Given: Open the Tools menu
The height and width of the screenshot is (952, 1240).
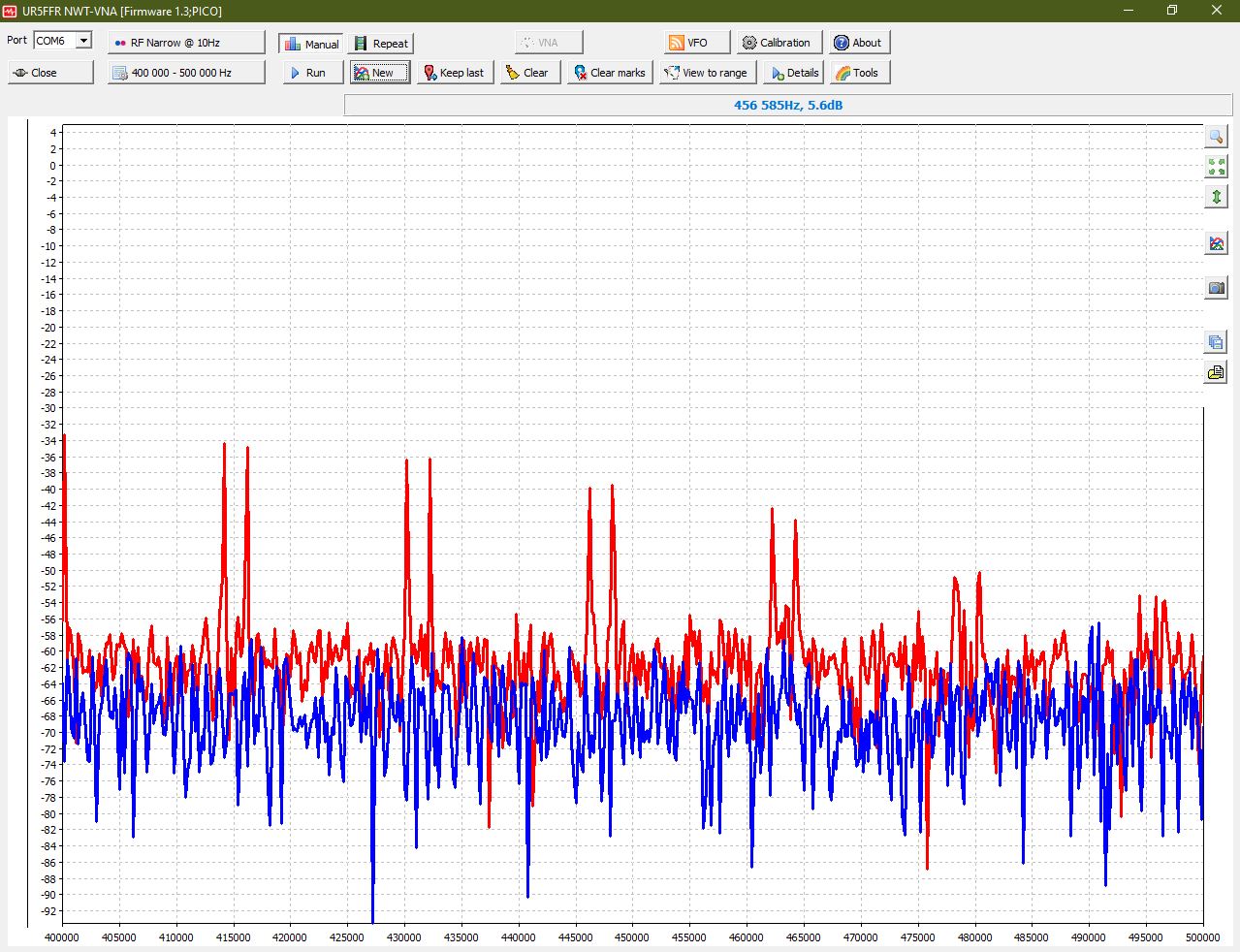Looking at the screenshot, I should point(859,73).
